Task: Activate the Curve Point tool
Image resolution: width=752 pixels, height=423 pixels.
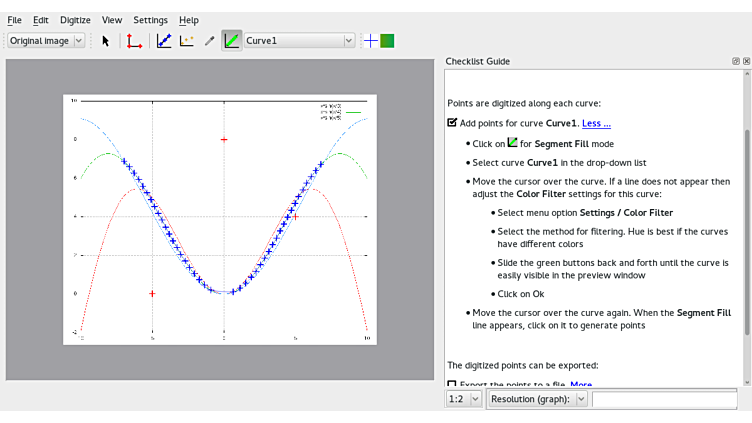Action: point(164,41)
